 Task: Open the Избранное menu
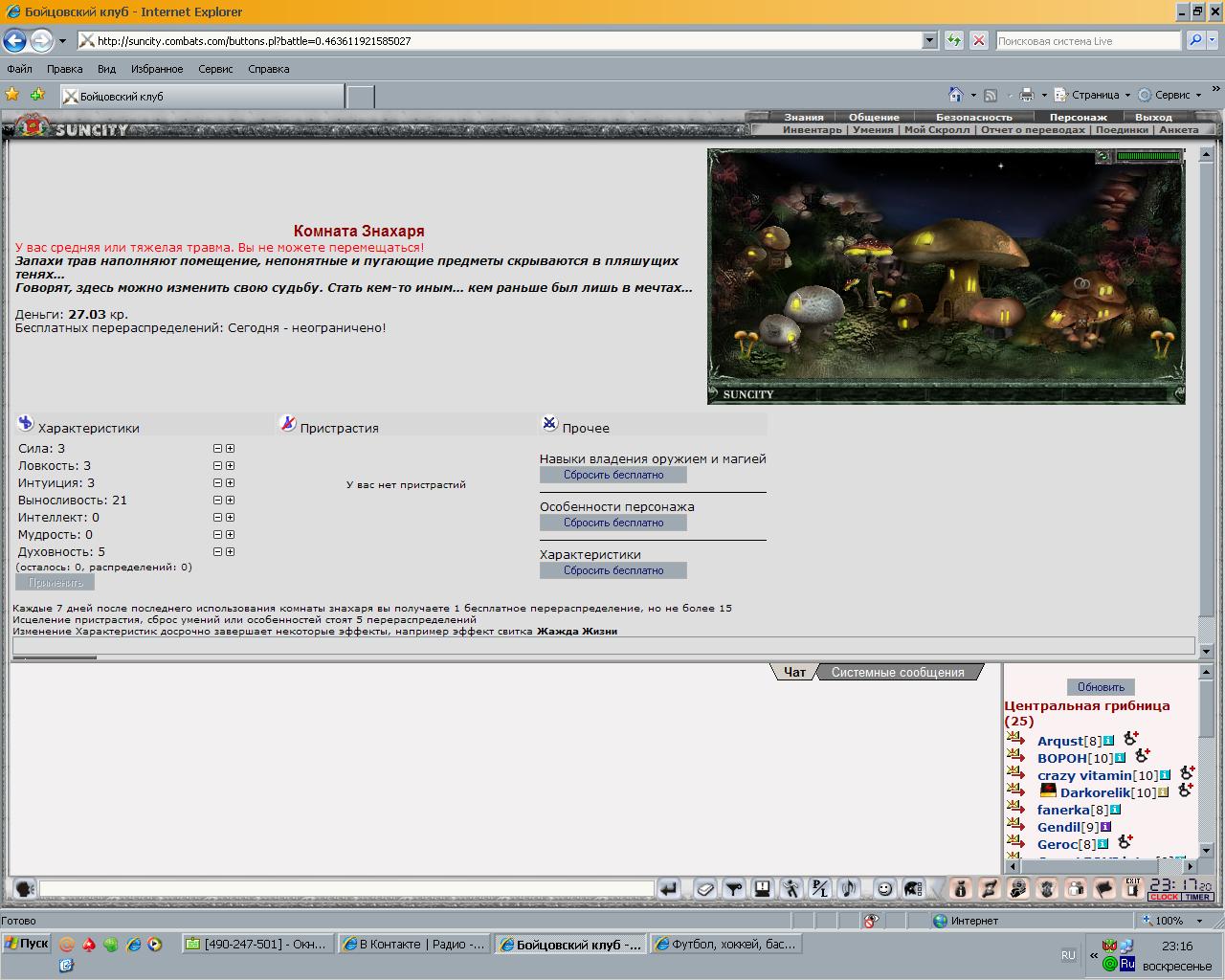coord(157,69)
